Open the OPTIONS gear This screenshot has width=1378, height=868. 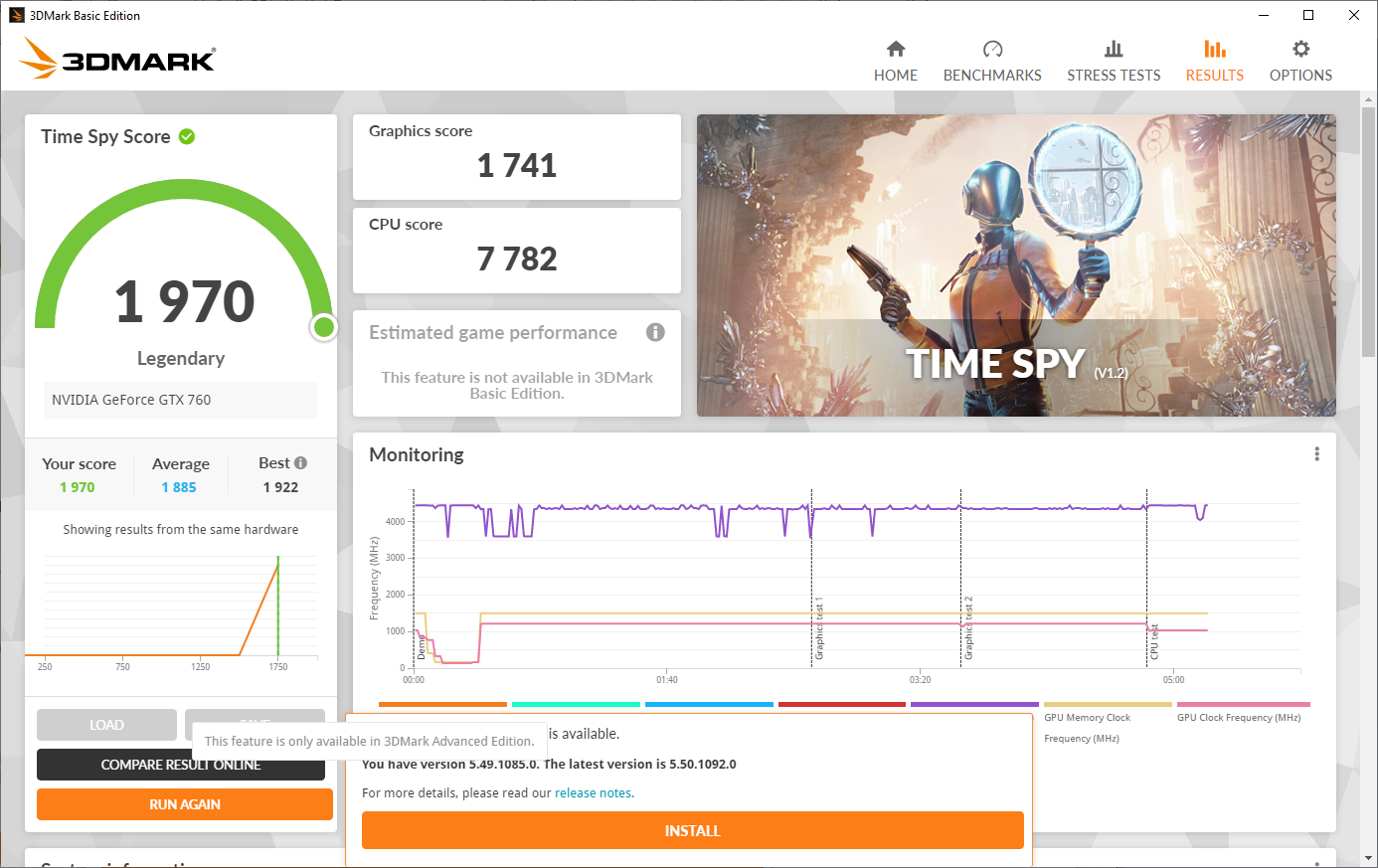(x=1300, y=62)
